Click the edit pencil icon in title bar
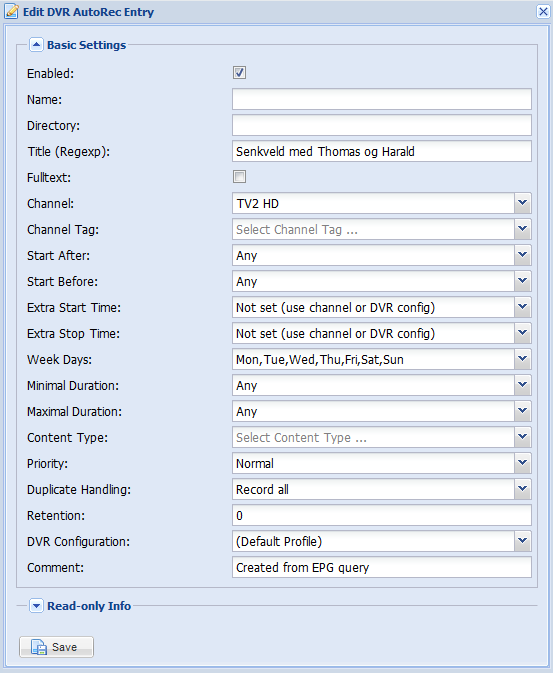Image resolution: width=553 pixels, height=673 pixels. [12, 12]
